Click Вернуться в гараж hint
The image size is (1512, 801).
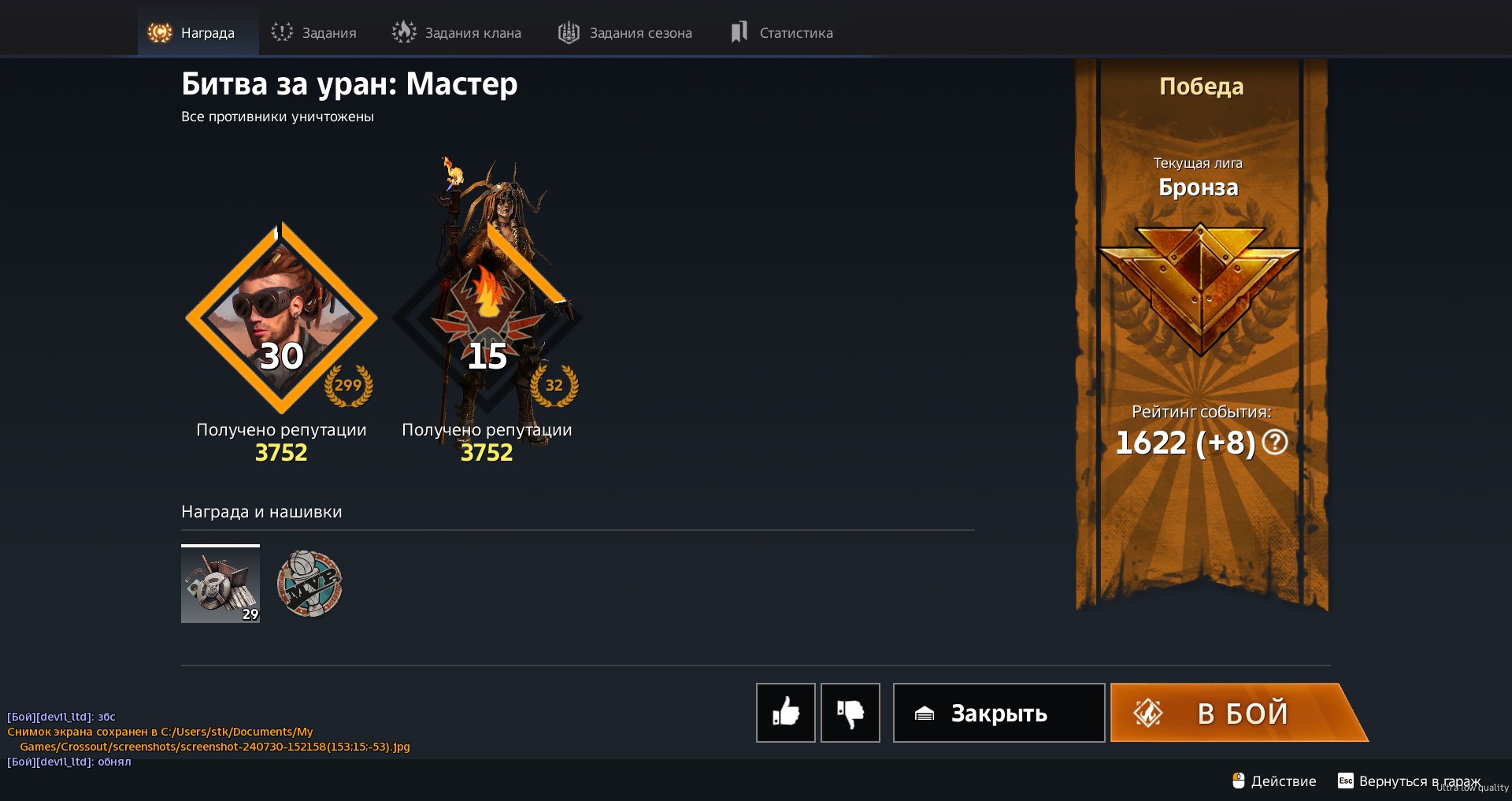pyautogui.click(x=1410, y=781)
